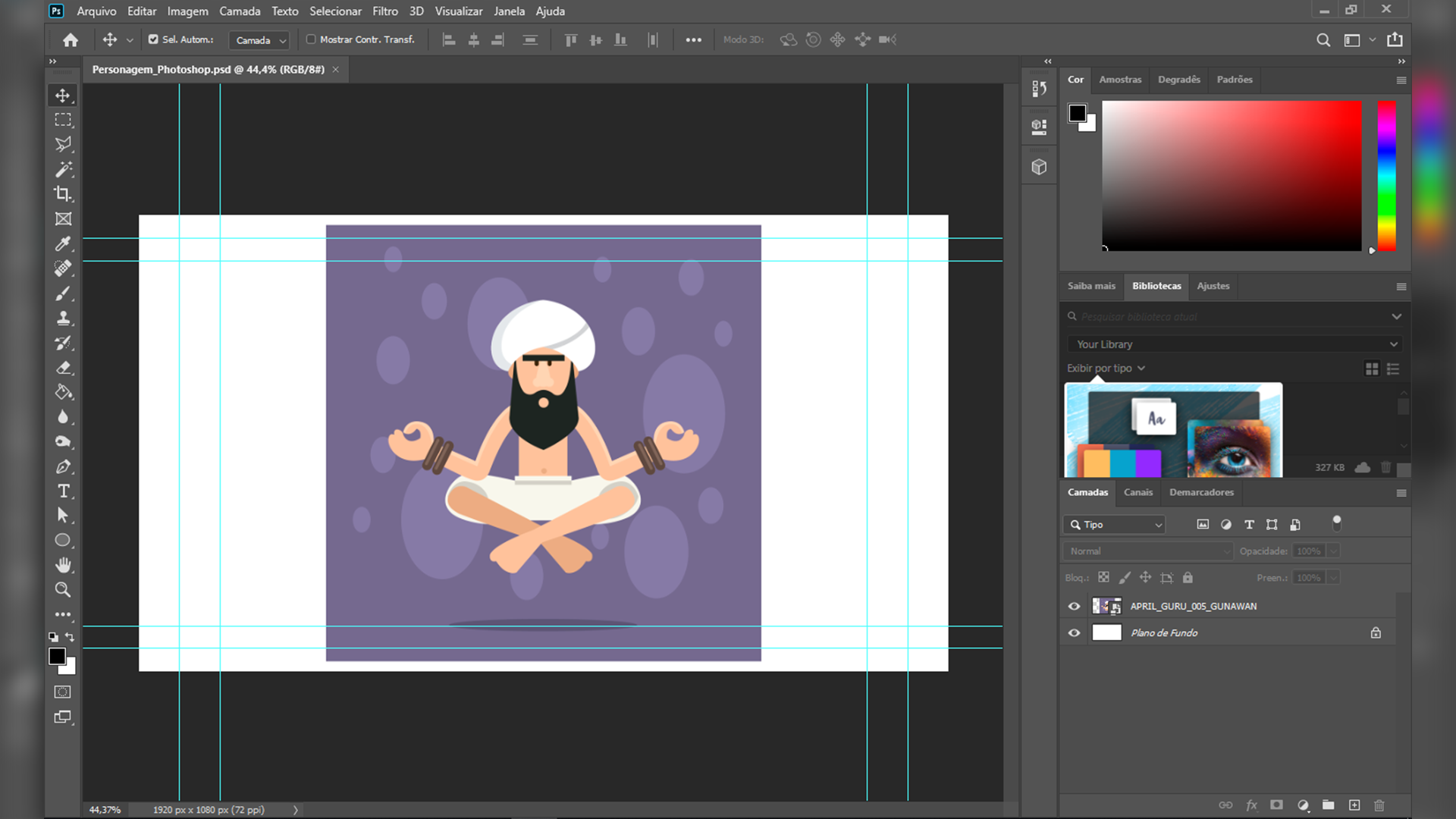This screenshot has width=1456, height=819.
Task: Open the Search magnifier icon
Action: coord(1323,40)
